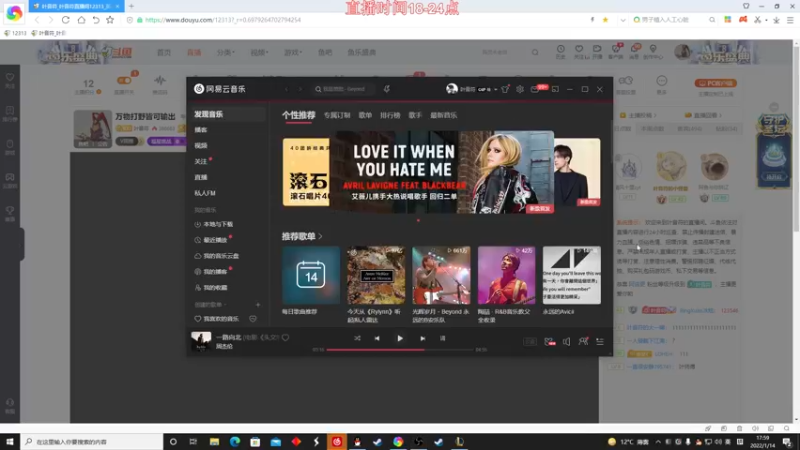This screenshot has width=800, height=450.
Task: Switch to the 歌单 tab
Action: pyautogui.click(x=365, y=115)
